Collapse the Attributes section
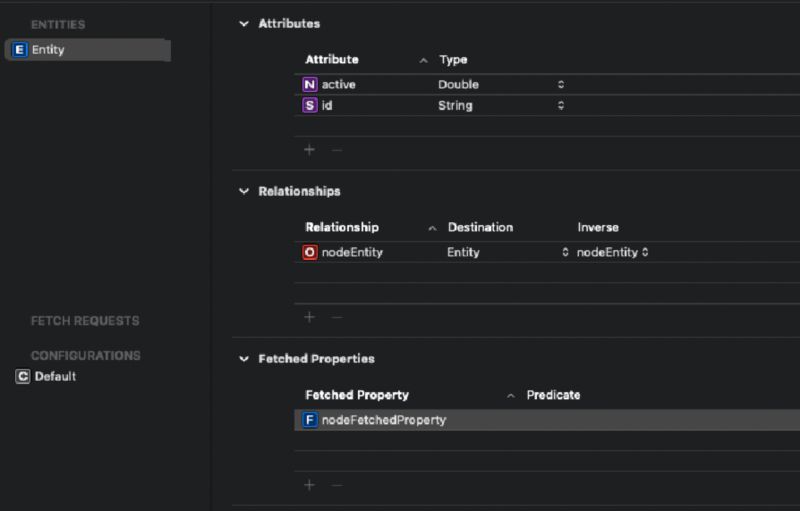The image size is (800, 511). tap(244, 24)
